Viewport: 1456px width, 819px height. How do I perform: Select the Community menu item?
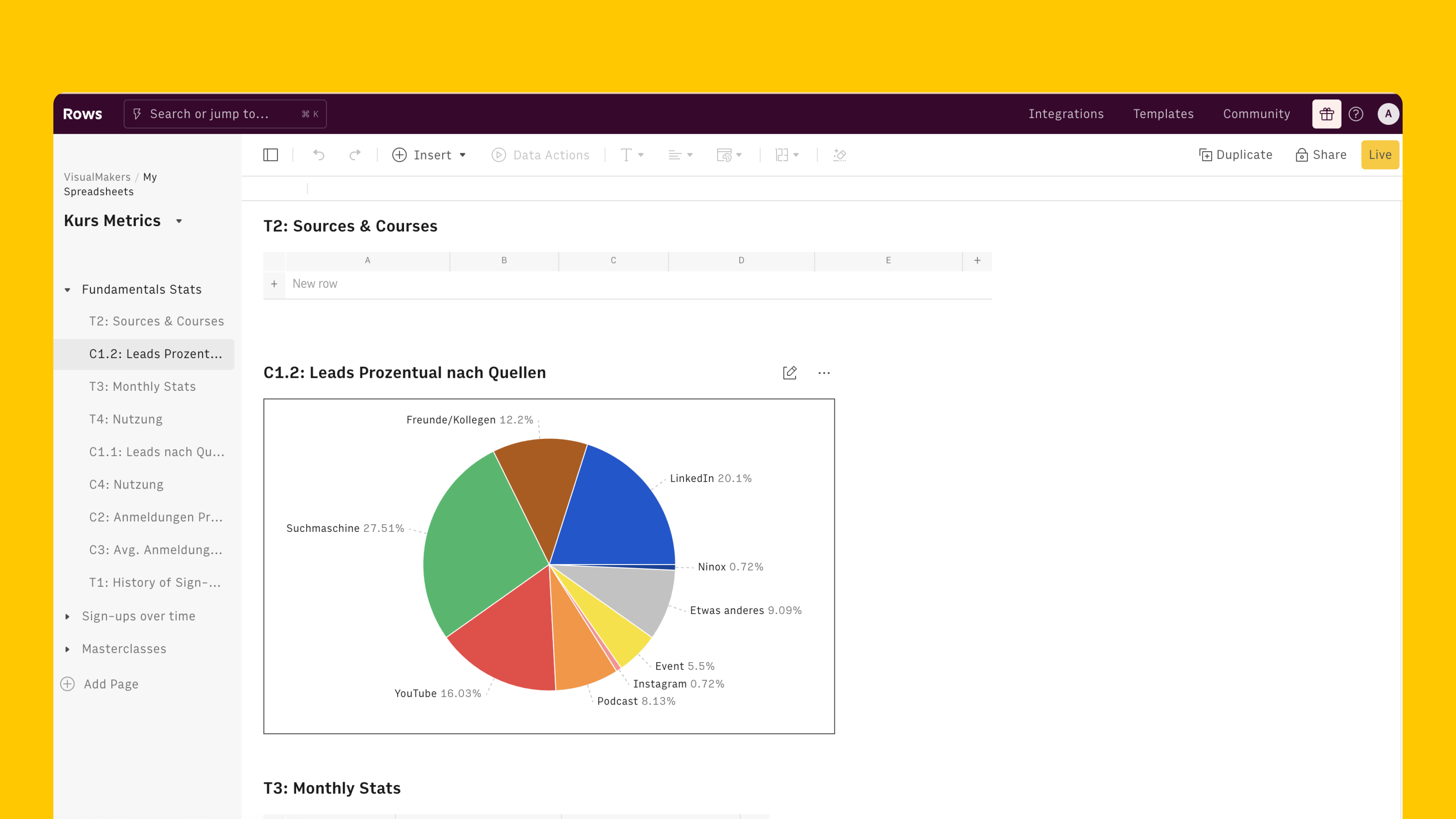[1257, 113]
